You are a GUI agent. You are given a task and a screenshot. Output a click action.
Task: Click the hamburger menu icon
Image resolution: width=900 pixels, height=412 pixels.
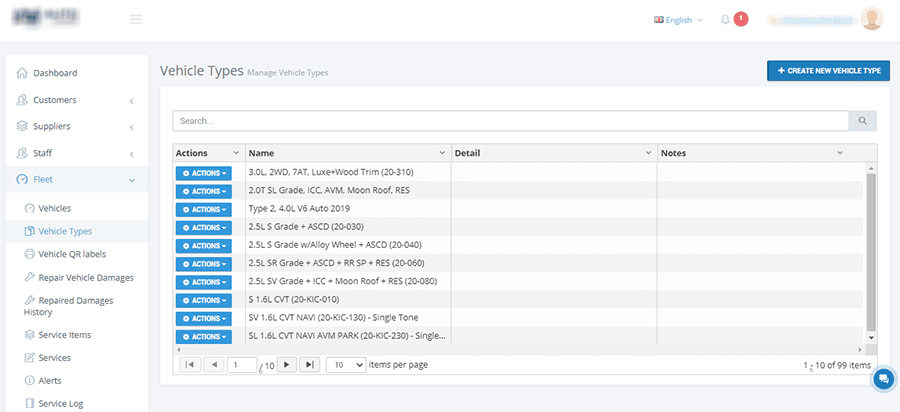[x=136, y=19]
